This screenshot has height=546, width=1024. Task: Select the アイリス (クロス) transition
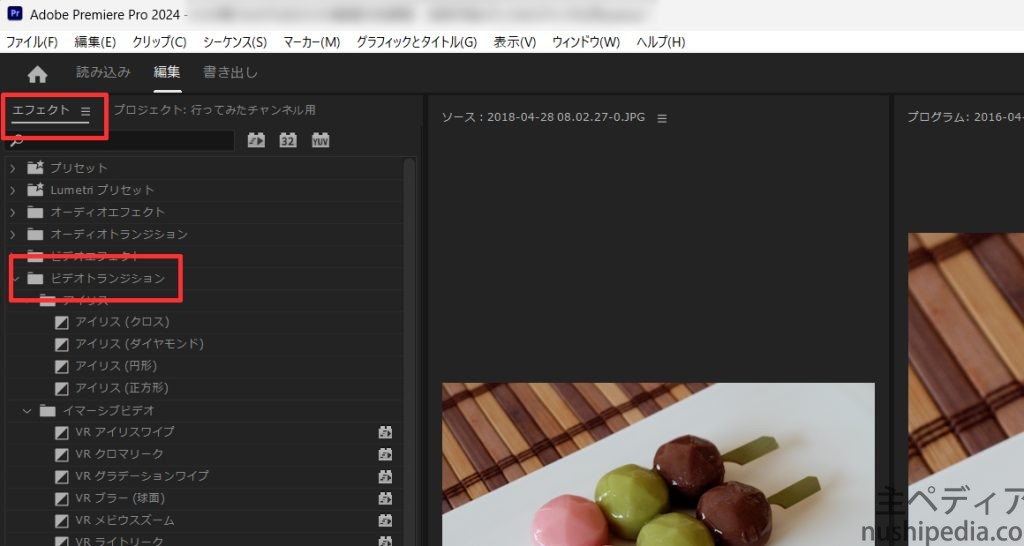(122, 322)
